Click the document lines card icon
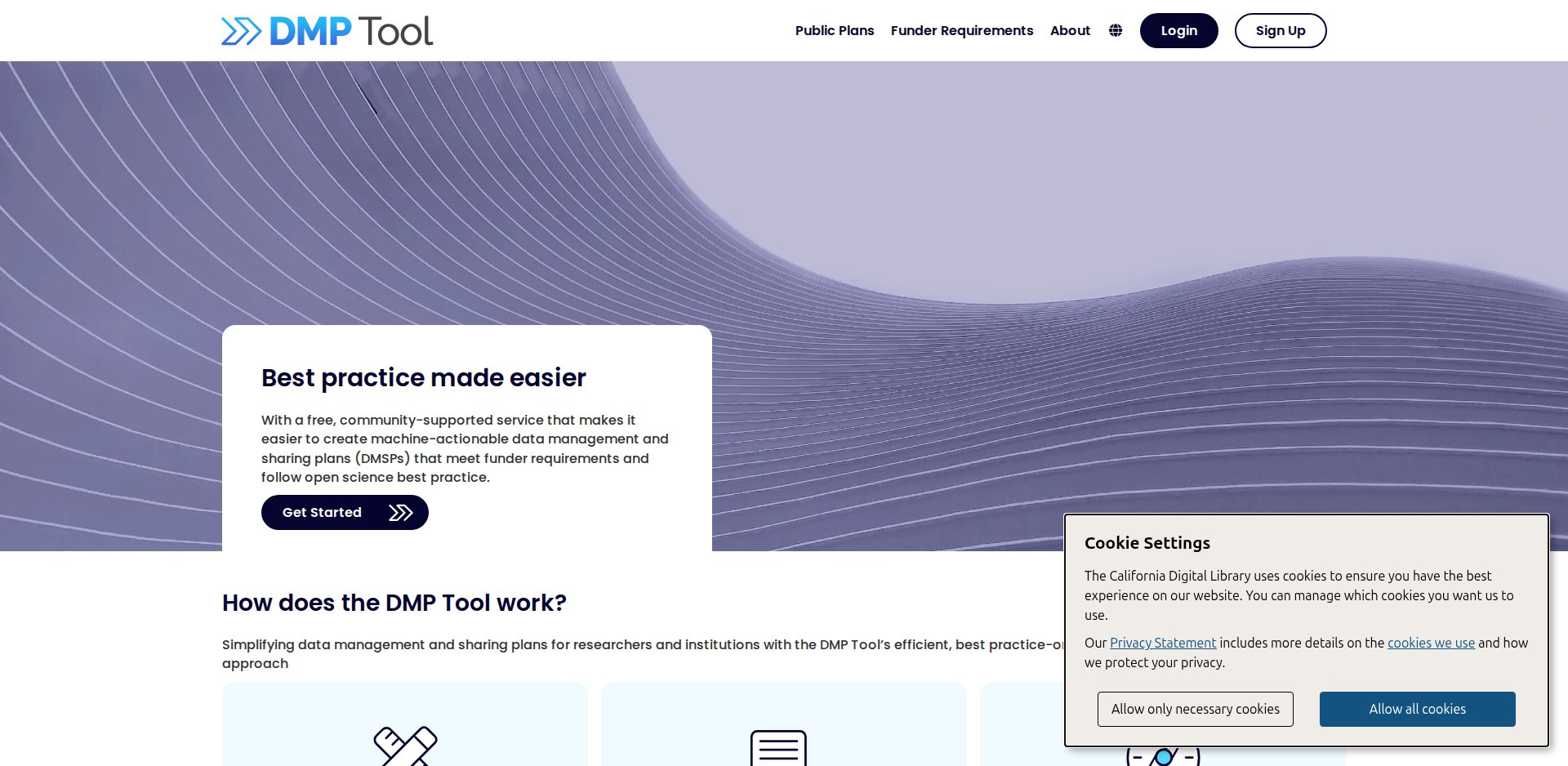The height and width of the screenshot is (766, 1568). tap(778, 747)
